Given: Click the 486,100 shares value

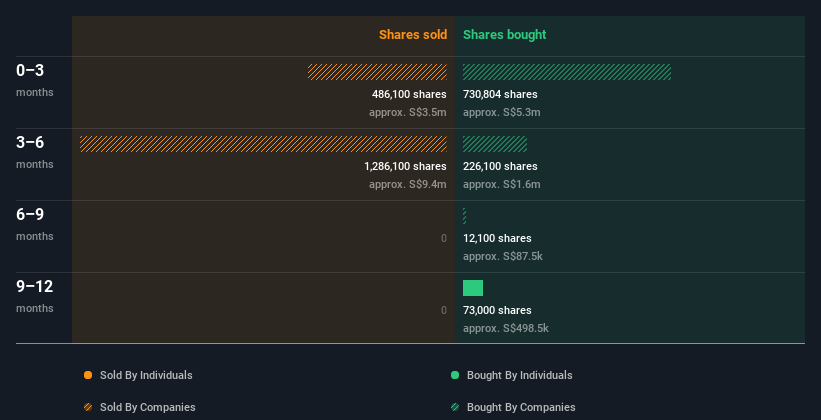Looking at the screenshot, I should (409, 94).
